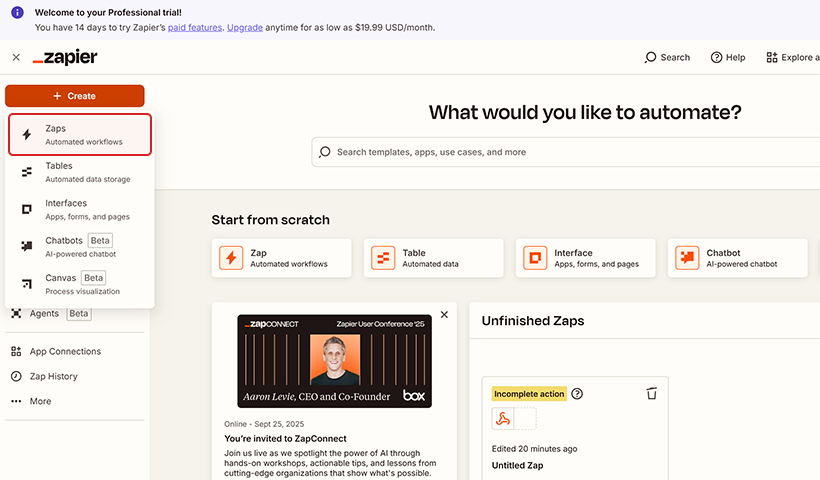Close the sidebar with the X icon
This screenshot has width=820, height=480.
(16, 58)
